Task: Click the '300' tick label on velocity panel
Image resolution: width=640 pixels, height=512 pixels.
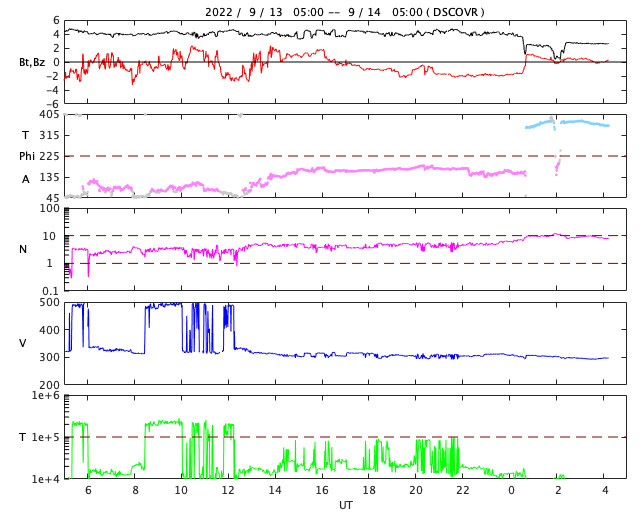Action: [x=49, y=357]
